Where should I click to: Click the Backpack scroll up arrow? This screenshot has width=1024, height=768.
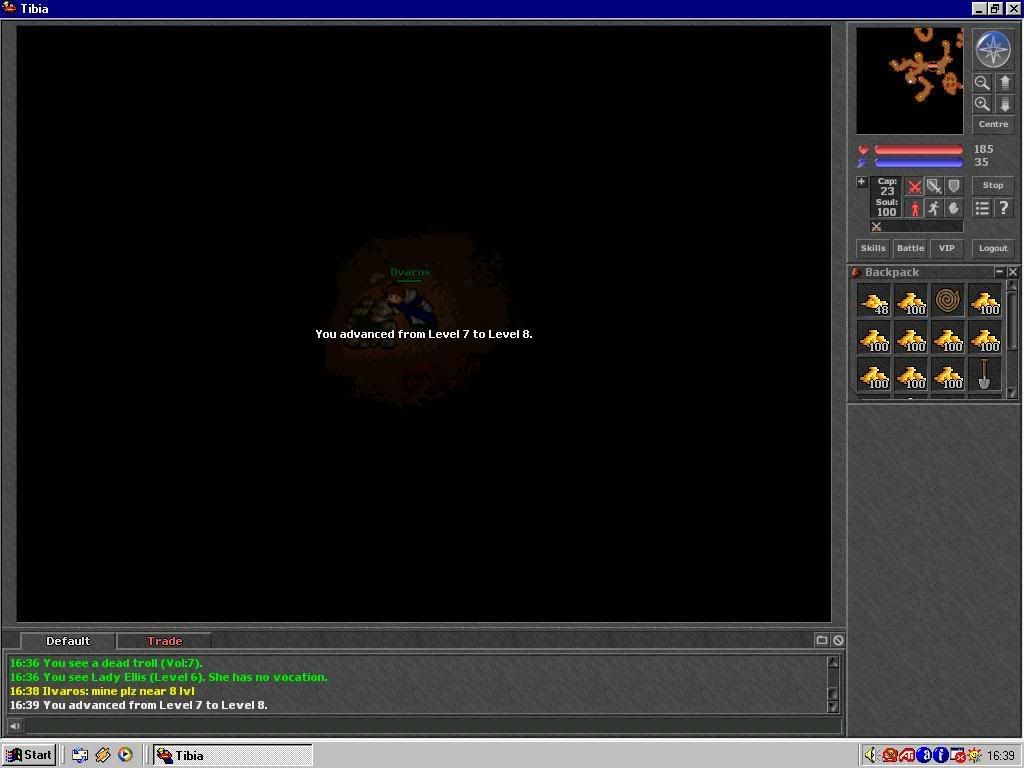click(1012, 285)
